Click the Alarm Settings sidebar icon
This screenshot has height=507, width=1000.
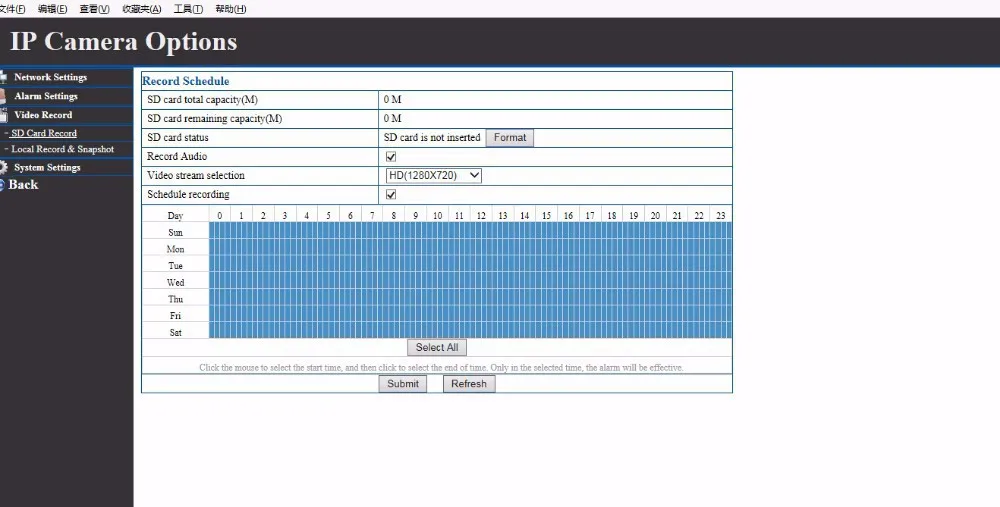3,96
